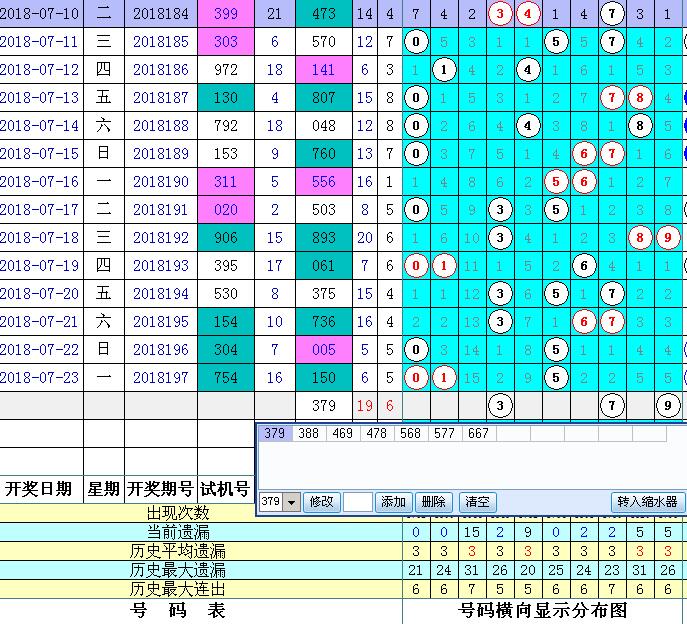The width and height of the screenshot is (687, 624).
Task: Click the 删除 button
Action: [433, 502]
